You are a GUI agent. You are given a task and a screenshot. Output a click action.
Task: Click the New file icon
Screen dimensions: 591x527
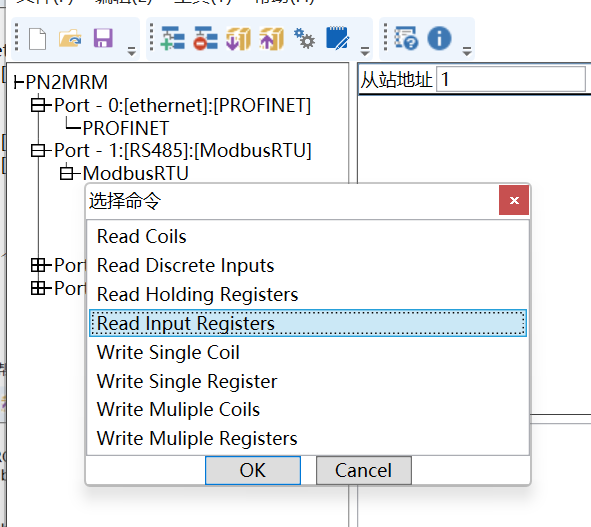[38, 39]
